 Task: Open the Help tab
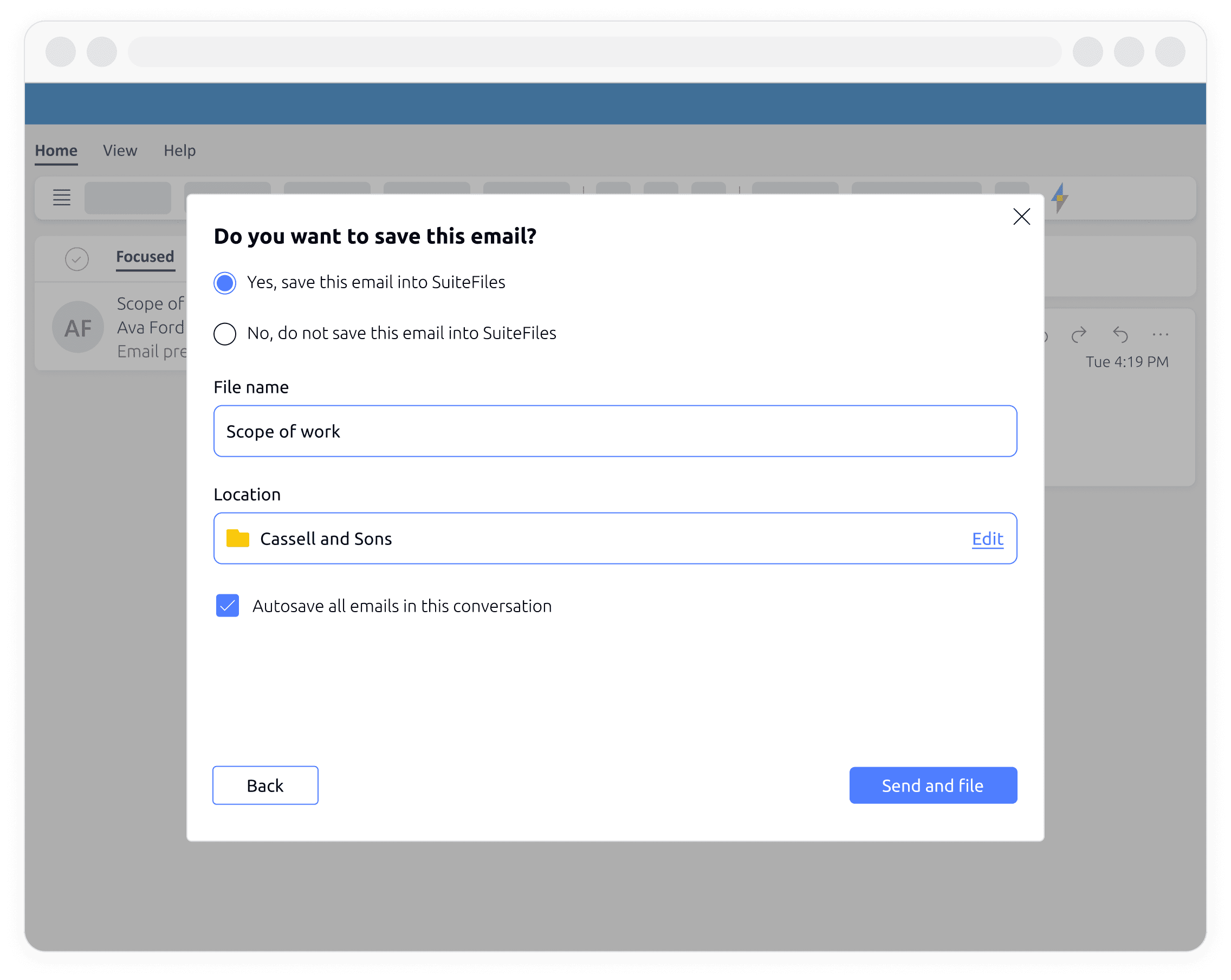tap(180, 151)
